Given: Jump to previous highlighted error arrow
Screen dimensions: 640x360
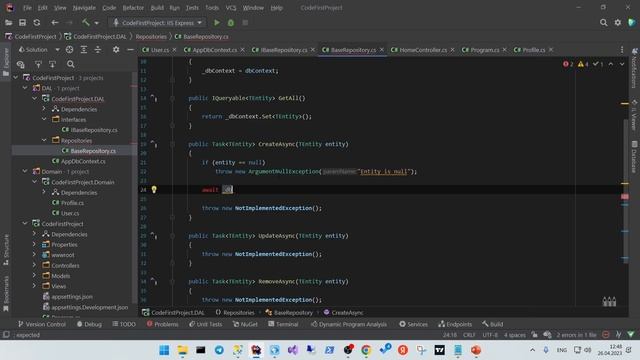Looking at the screenshot, I should pos(611,64).
